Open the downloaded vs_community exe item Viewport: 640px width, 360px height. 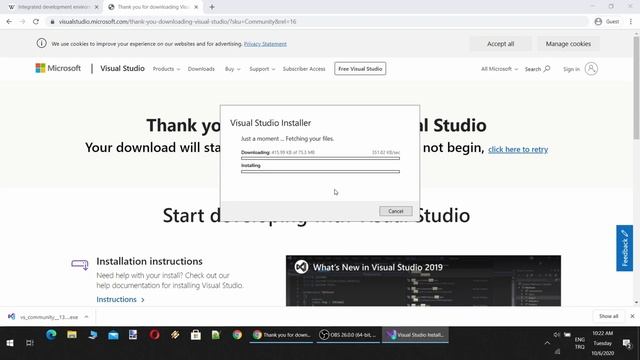pos(43,317)
